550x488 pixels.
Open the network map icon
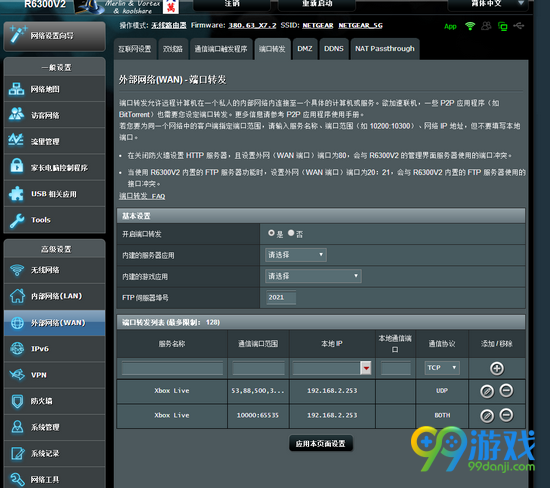[x=16, y=89]
